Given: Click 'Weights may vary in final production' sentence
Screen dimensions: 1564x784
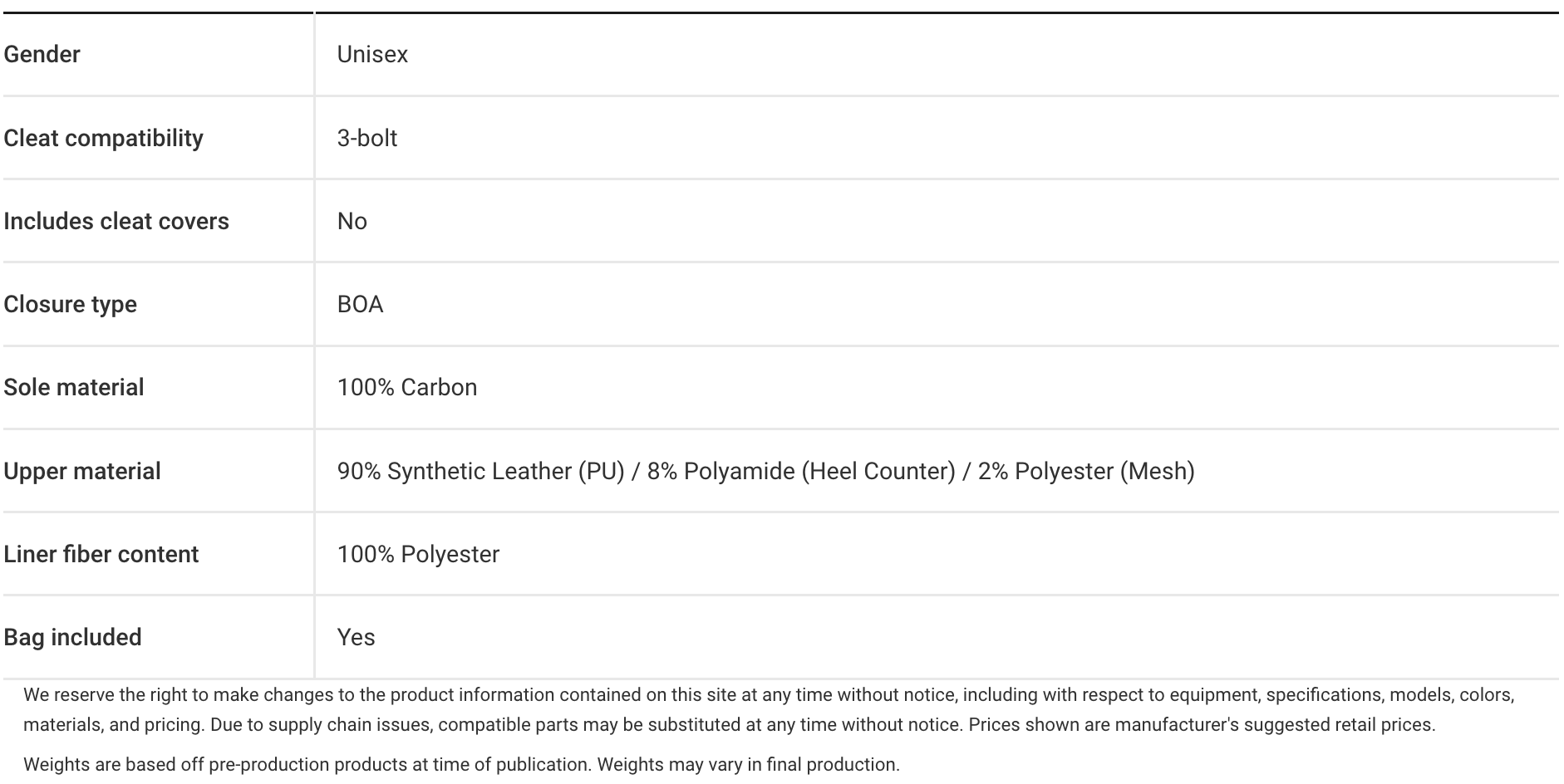Looking at the screenshot, I should 748,765.
